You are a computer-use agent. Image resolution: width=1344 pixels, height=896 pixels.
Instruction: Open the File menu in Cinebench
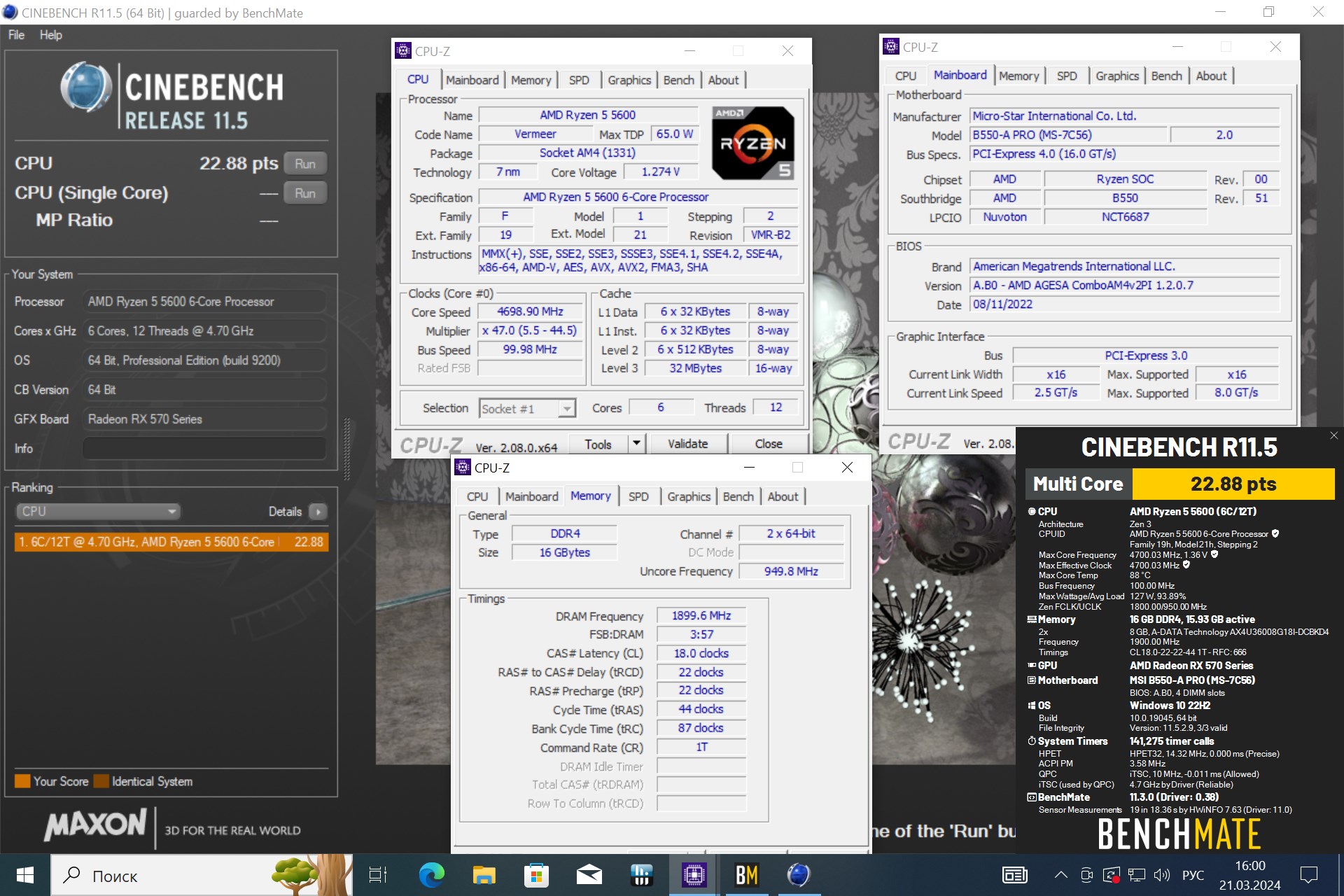16,35
